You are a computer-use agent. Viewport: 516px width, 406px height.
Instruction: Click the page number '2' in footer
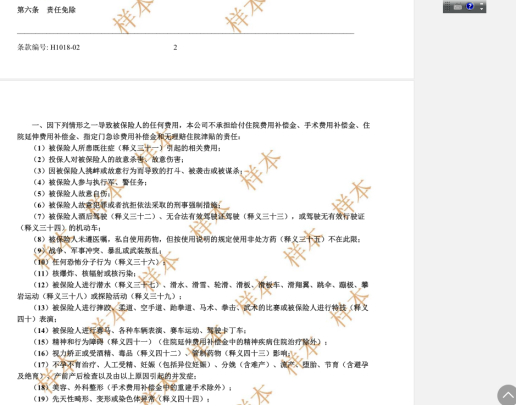(x=175, y=47)
